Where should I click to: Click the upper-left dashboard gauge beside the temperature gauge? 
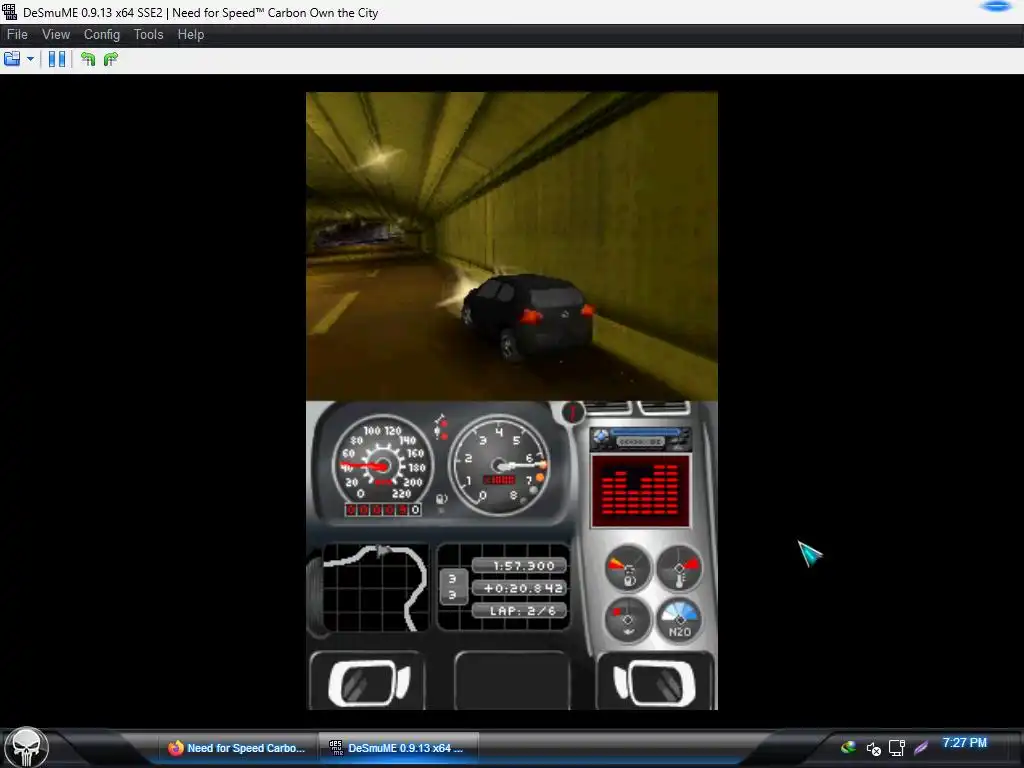(x=628, y=568)
